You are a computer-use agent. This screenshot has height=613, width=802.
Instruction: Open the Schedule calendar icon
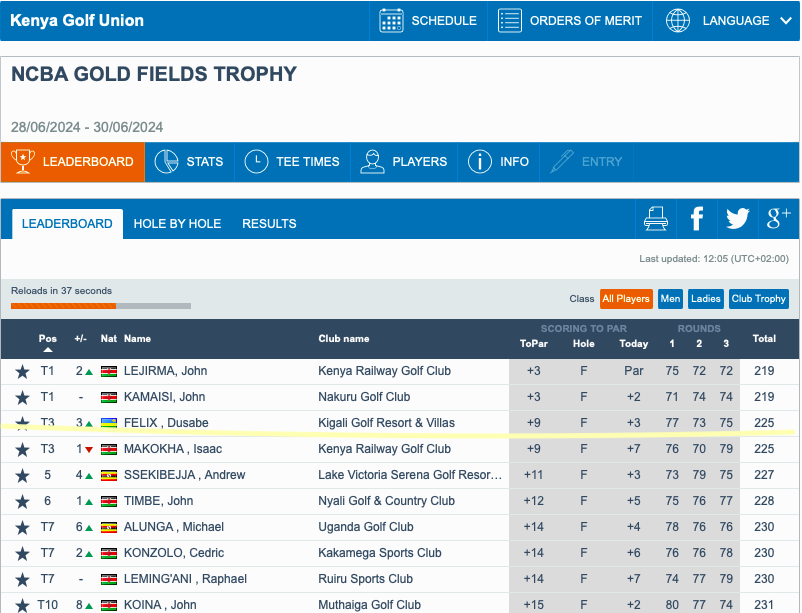coord(391,20)
